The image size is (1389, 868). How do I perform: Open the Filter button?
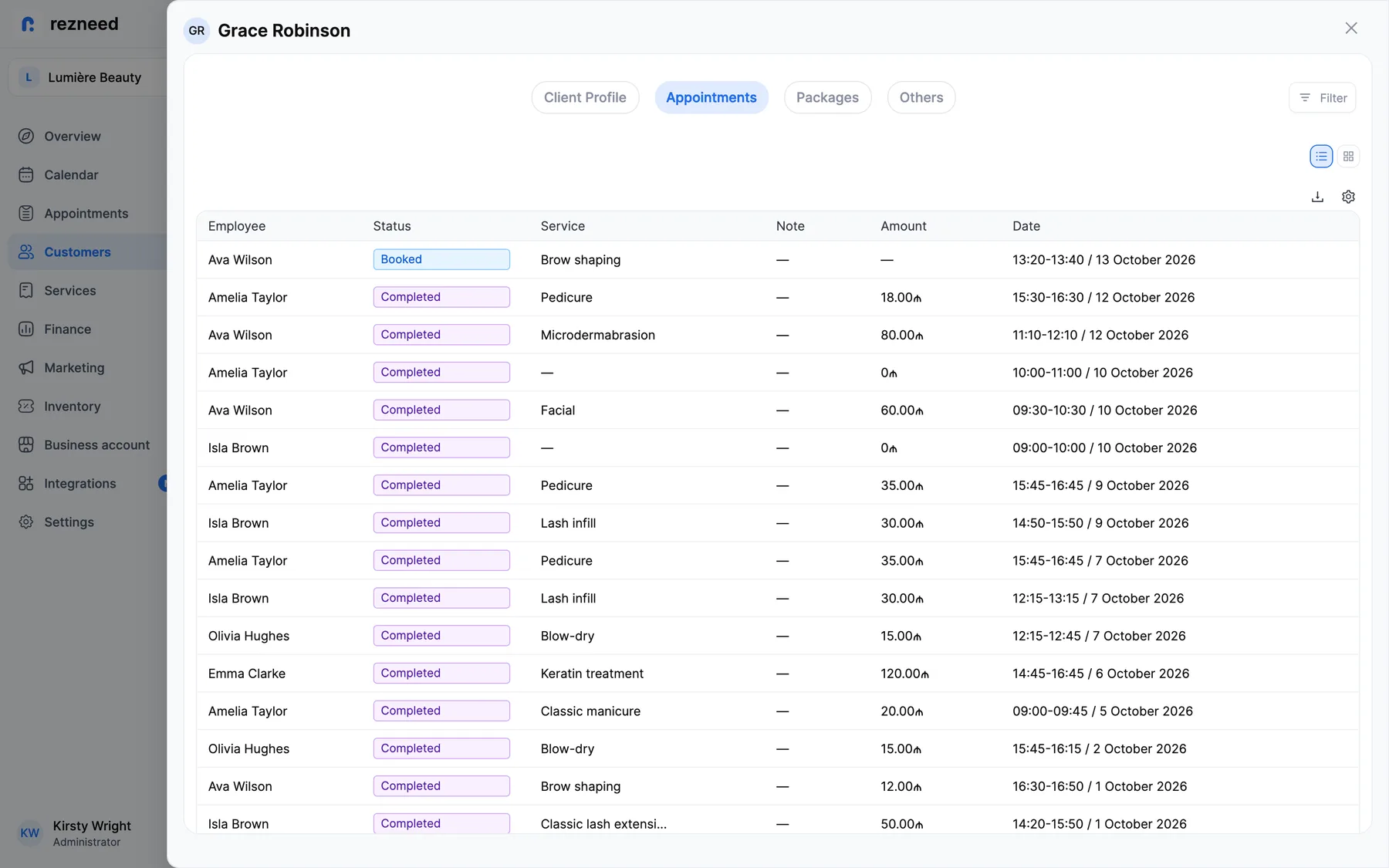(x=1323, y=98)
